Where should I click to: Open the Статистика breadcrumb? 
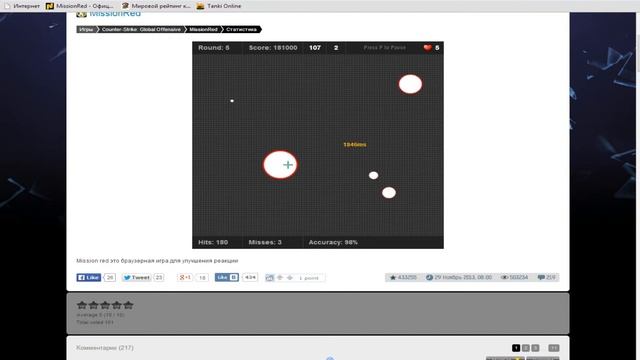241,29
